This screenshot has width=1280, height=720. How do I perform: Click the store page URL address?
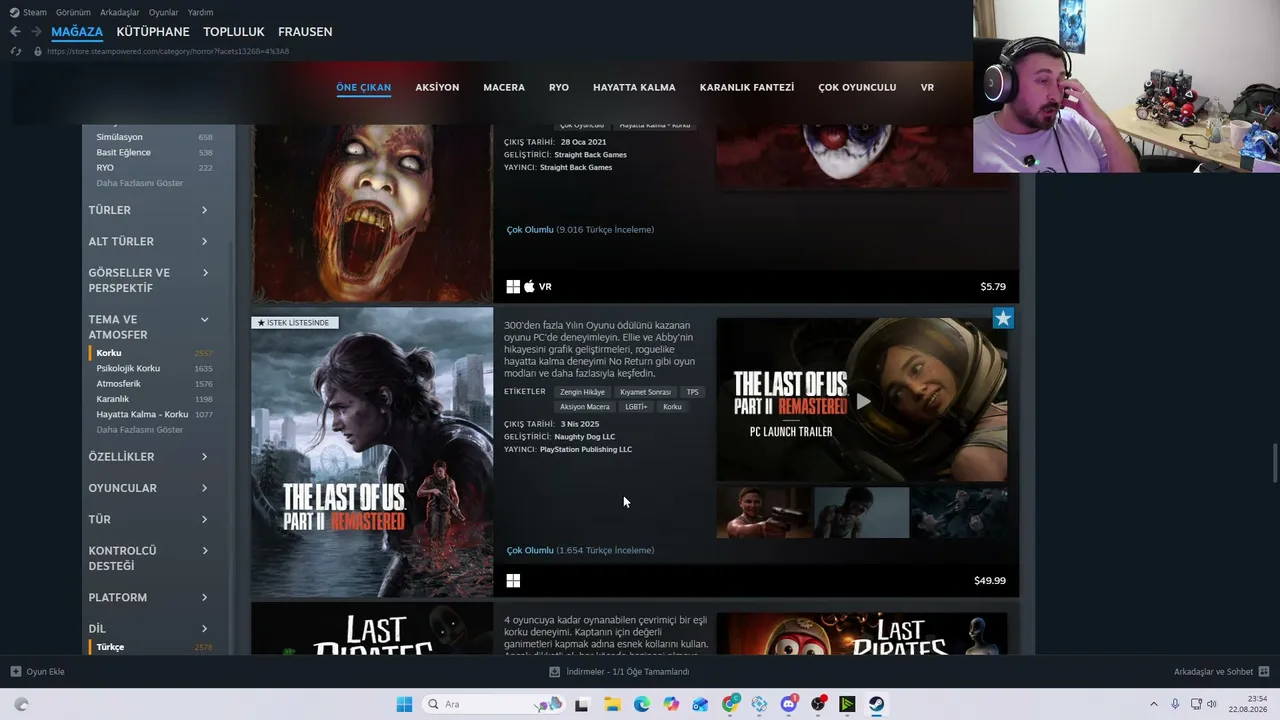pos(168,51)
